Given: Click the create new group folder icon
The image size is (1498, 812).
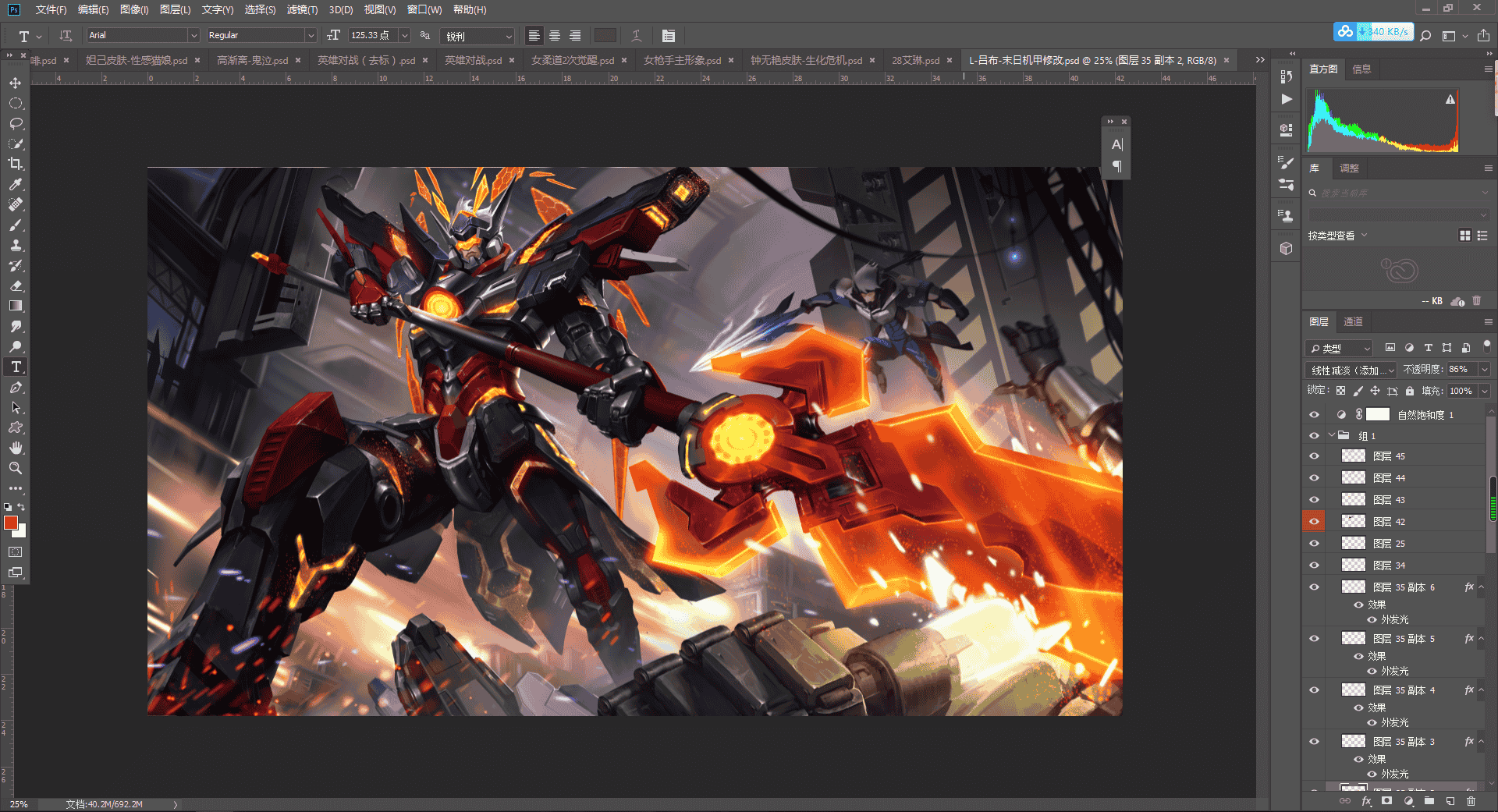Looking at the screenshot, I should tap(1429, 801).
